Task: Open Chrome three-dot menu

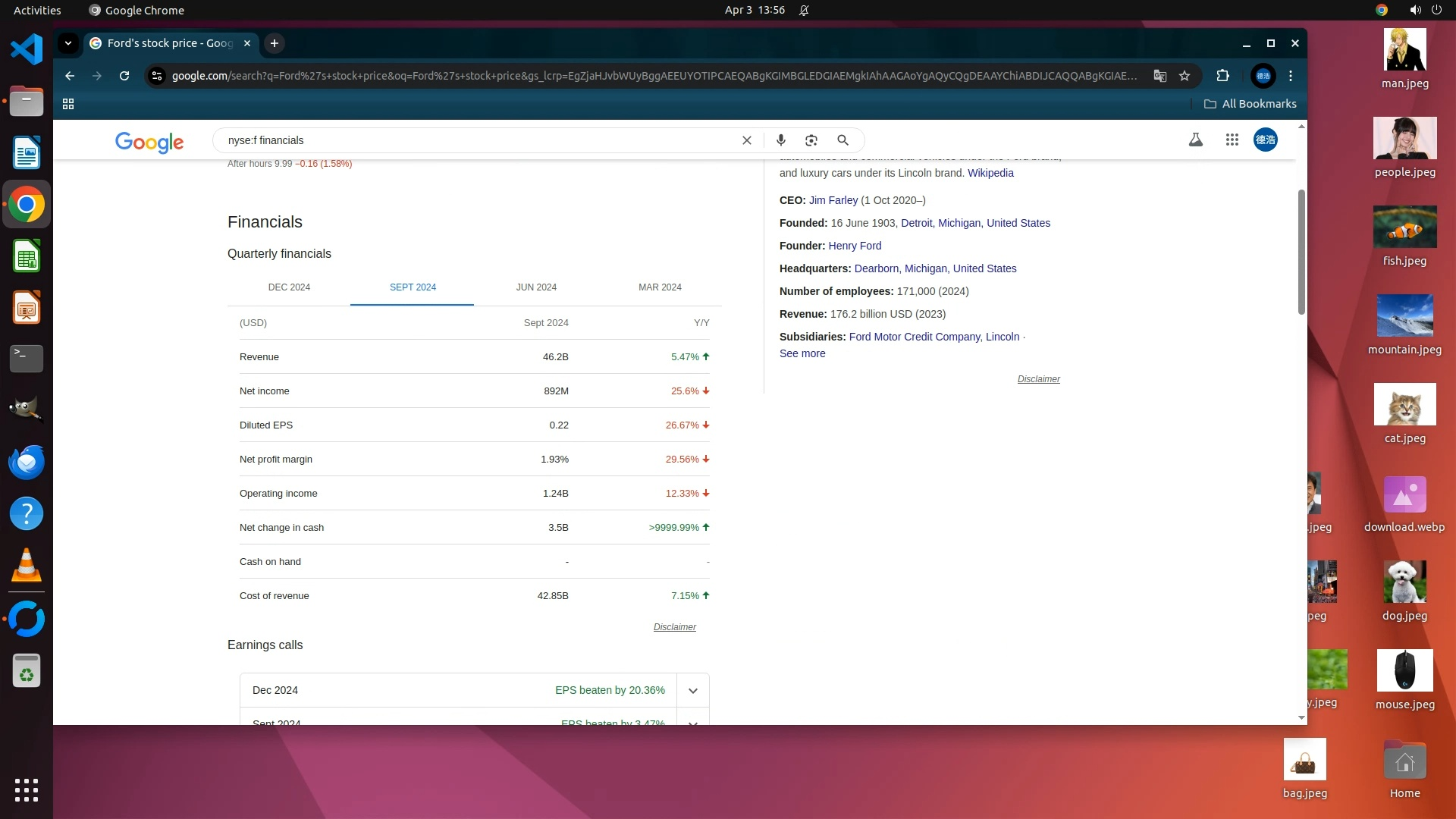Action: [1291, 76]
